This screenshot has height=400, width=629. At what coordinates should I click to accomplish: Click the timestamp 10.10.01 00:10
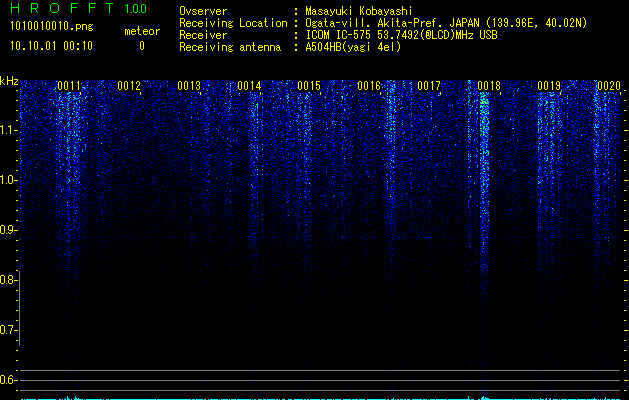51,46
